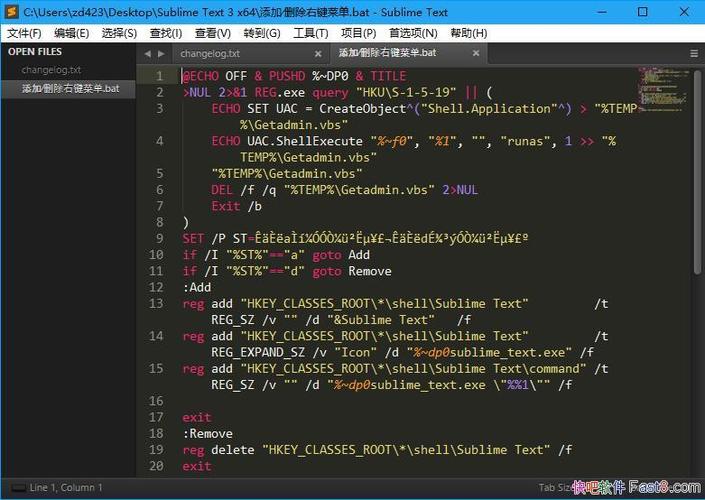Image resolution: width=705 pixels, height=500 pixels.
Task: Click line number 1 in gutter
Action: pyautogui.click(x=160, y=76)
